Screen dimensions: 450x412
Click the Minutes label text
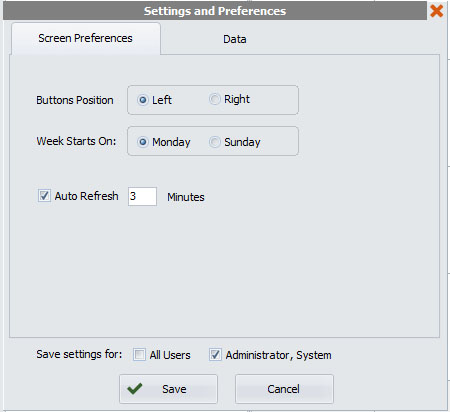[x=186, y=197]
